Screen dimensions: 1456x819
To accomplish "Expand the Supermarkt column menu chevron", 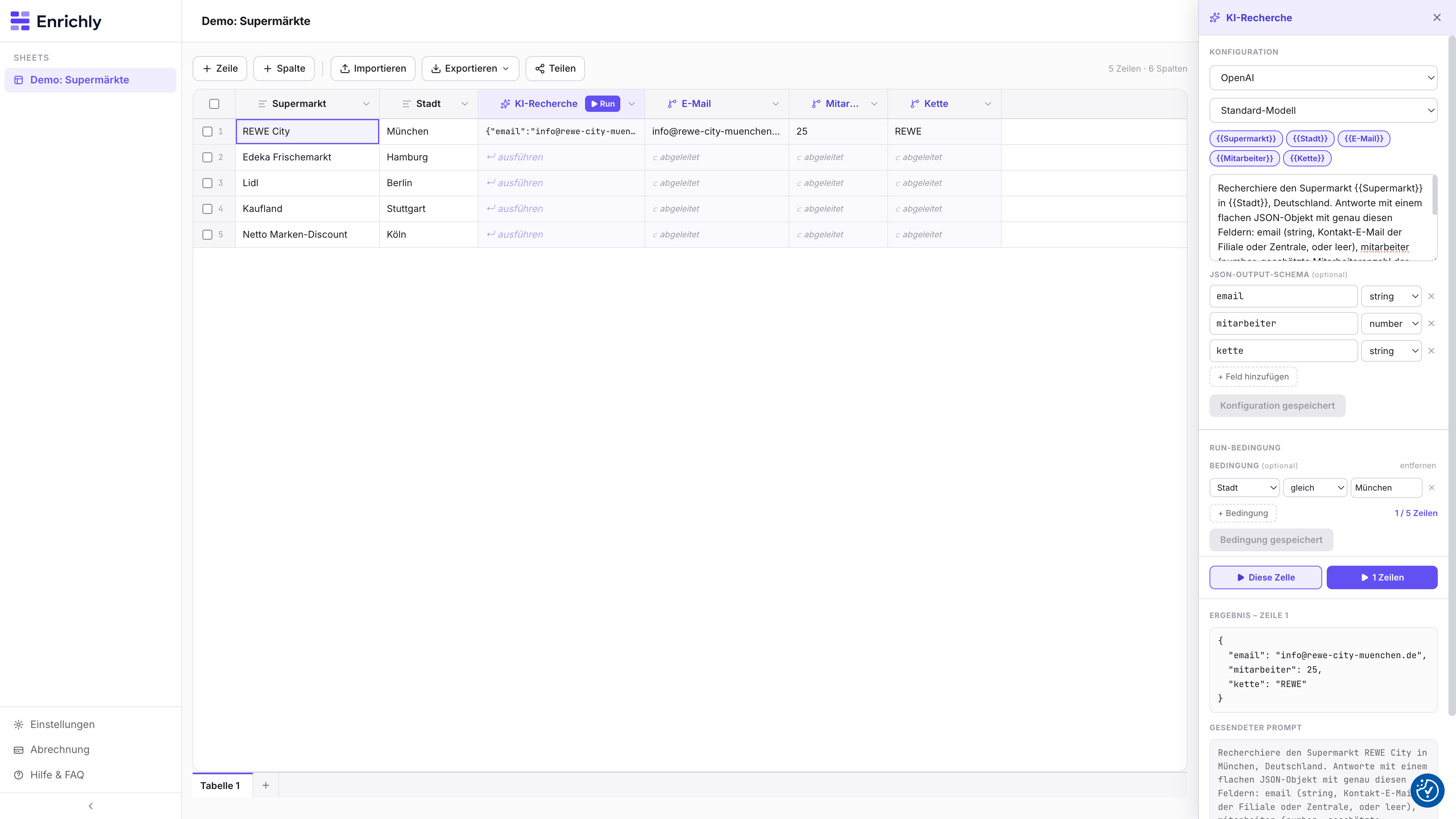I will pyautogui.click(x=366, y=104).
